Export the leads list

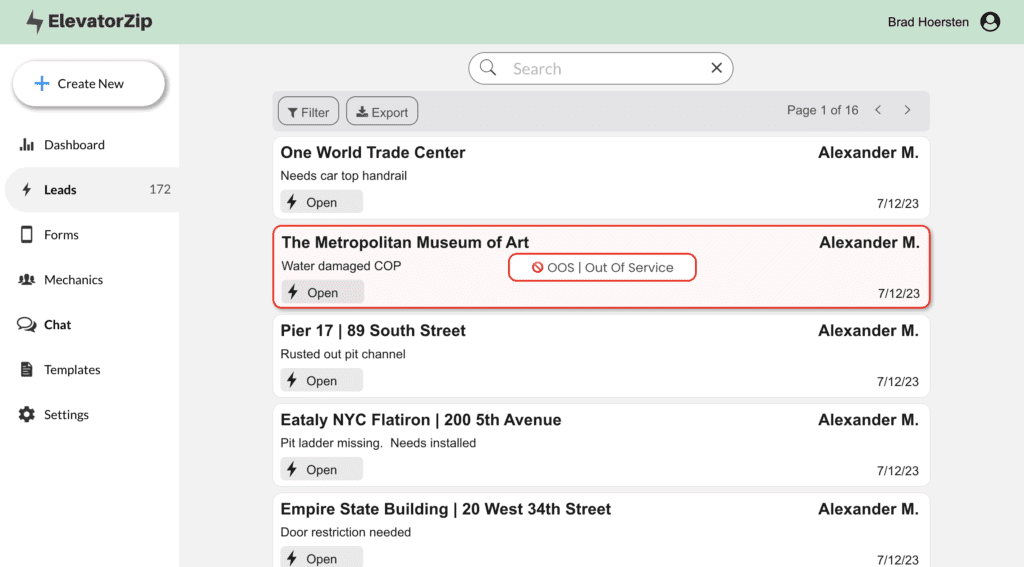tap(382, 112)
